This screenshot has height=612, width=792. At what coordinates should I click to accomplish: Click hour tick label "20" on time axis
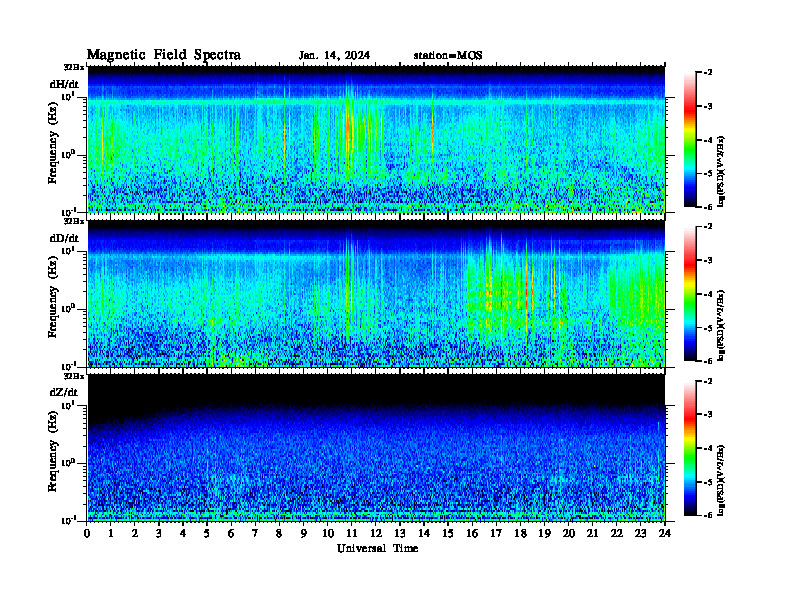click(x=569, y=534)
